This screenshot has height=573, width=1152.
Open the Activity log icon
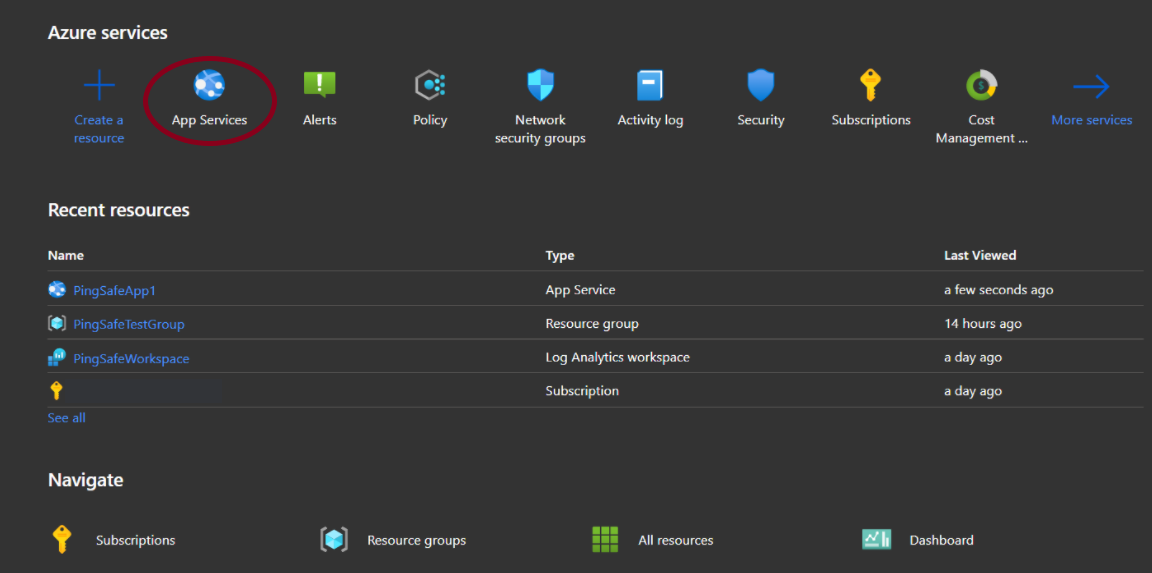[x=650, y=87]
